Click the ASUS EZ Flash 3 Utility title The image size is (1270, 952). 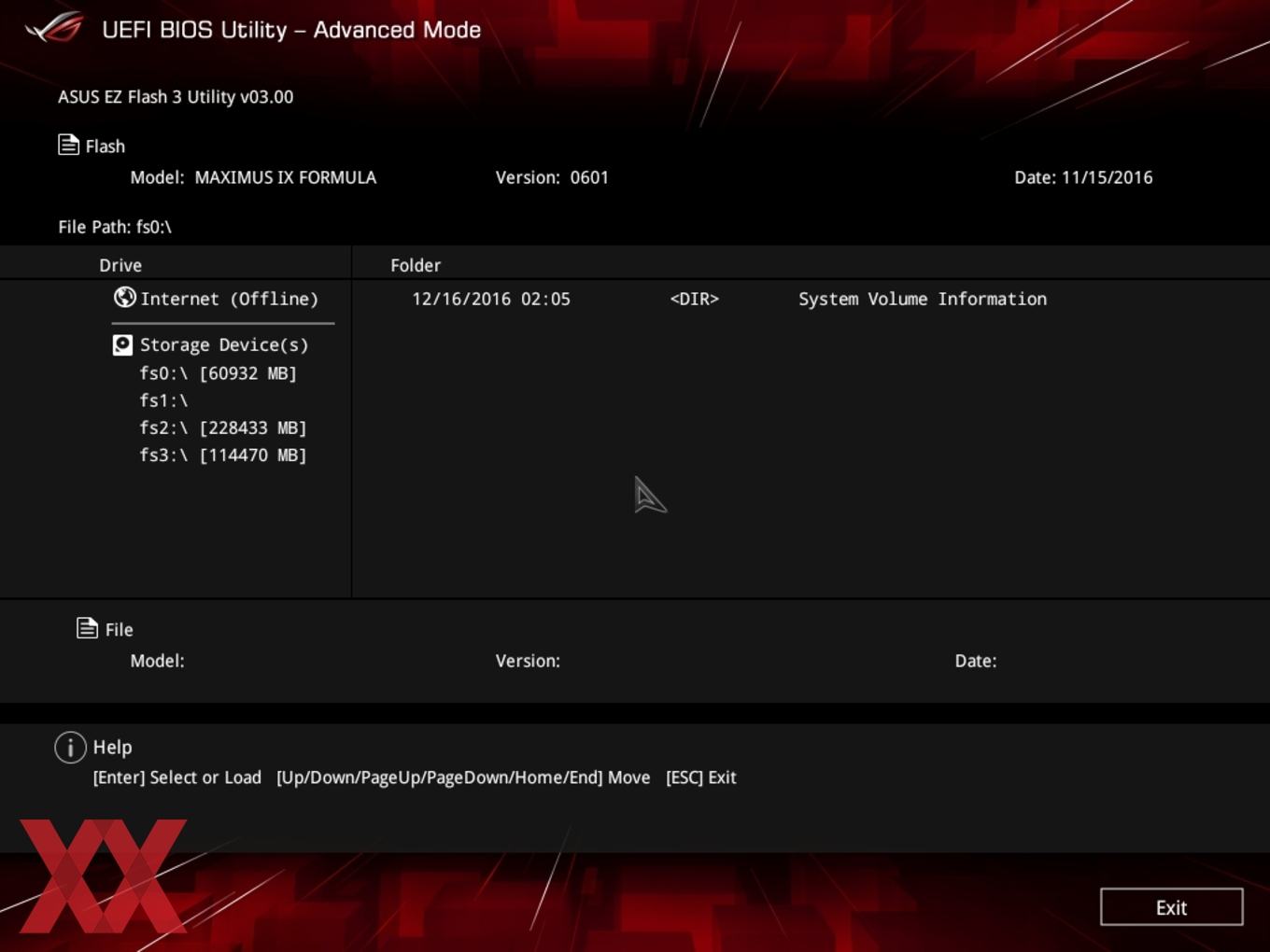[176, 97]
